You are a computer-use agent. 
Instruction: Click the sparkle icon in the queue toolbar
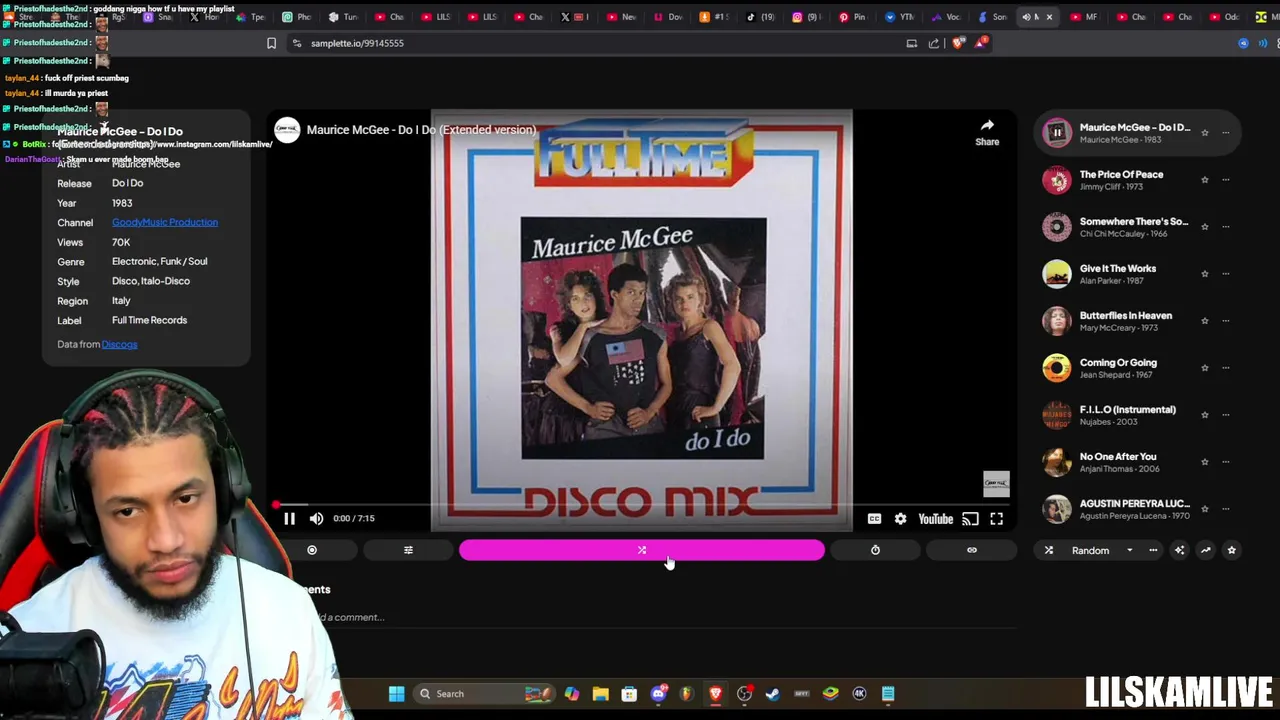pos(1179,550)
